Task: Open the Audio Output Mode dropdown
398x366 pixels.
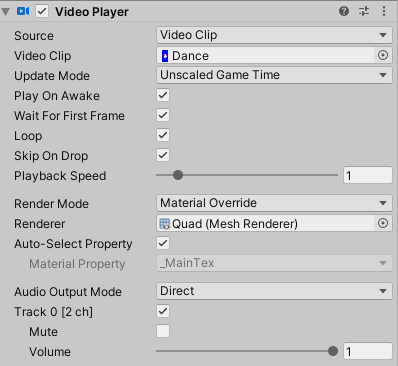Action: [274, 291]
